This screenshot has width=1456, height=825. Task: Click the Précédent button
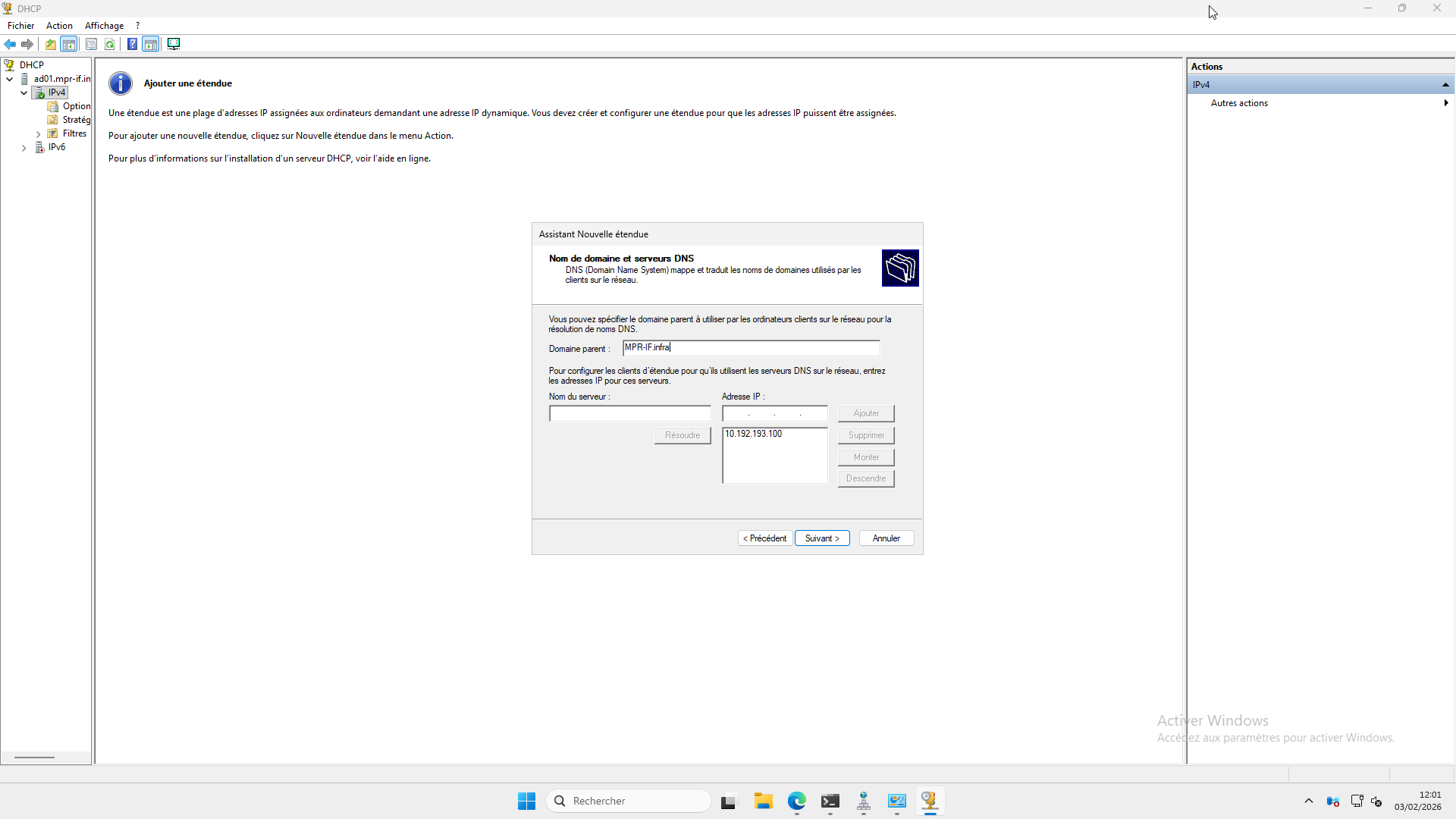click(764, 538)
